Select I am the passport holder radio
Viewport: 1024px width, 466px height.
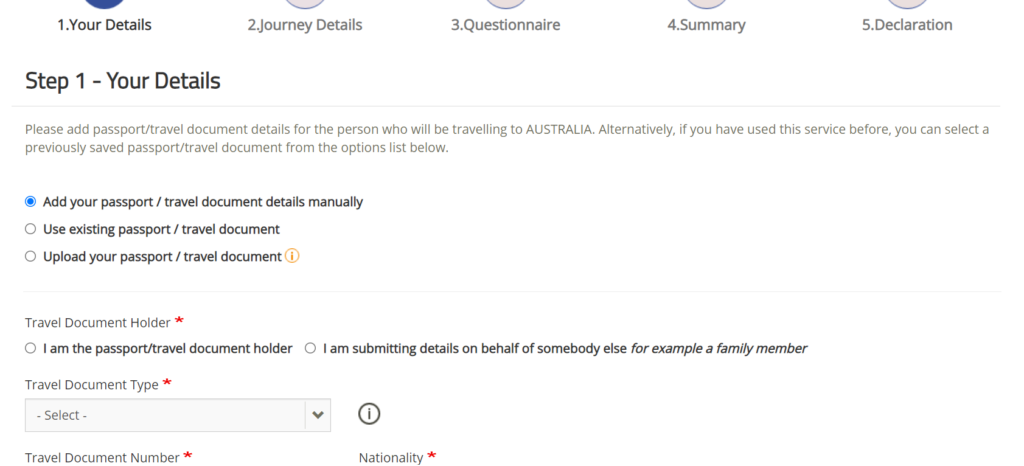point(30,349)
